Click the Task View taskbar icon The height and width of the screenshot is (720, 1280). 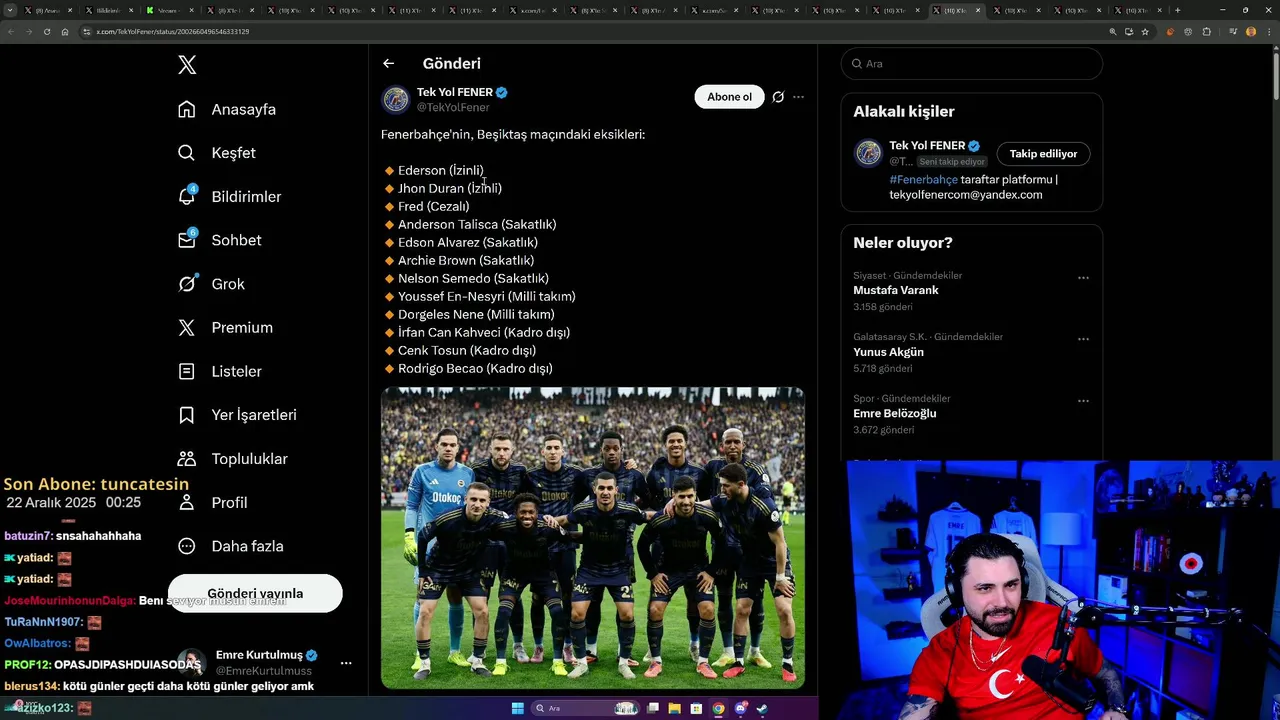(x=652, y=708)
